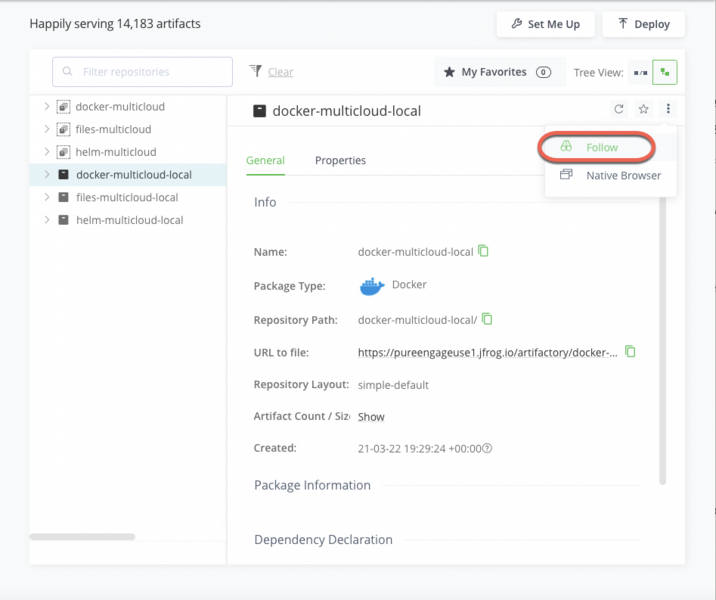Screen dimensions: 716x600
Task: Select docker-multicloud-local in the tree
Action: coord(134,174)
